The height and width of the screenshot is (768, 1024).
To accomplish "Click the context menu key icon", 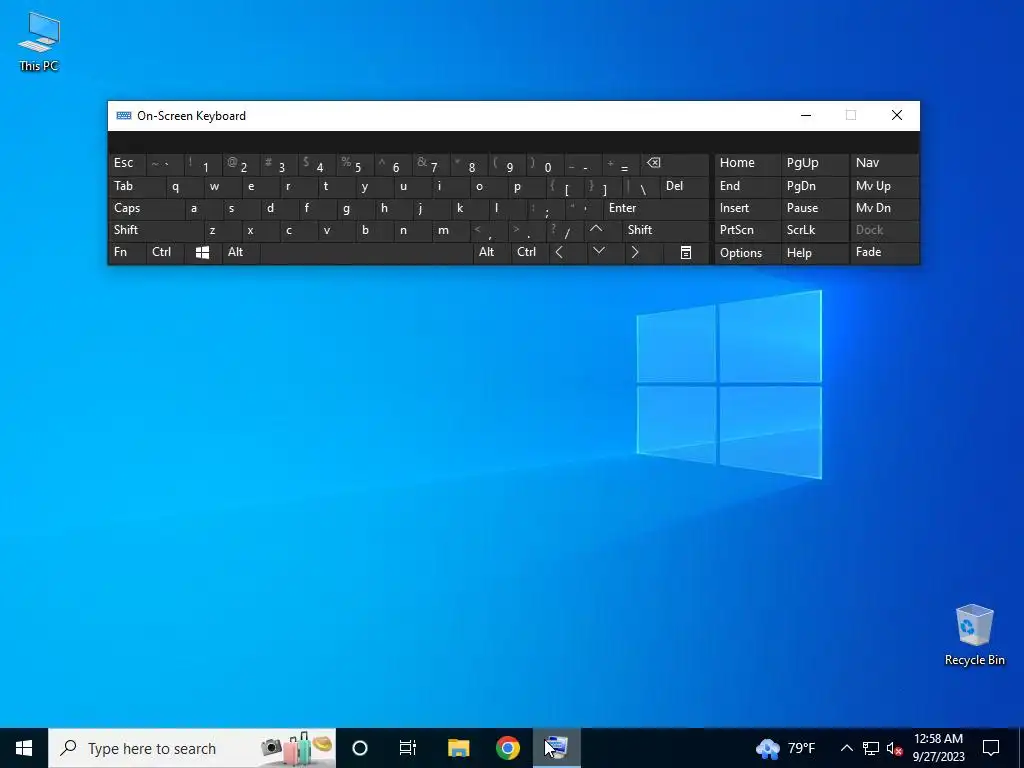I will (x=686, y=253).
